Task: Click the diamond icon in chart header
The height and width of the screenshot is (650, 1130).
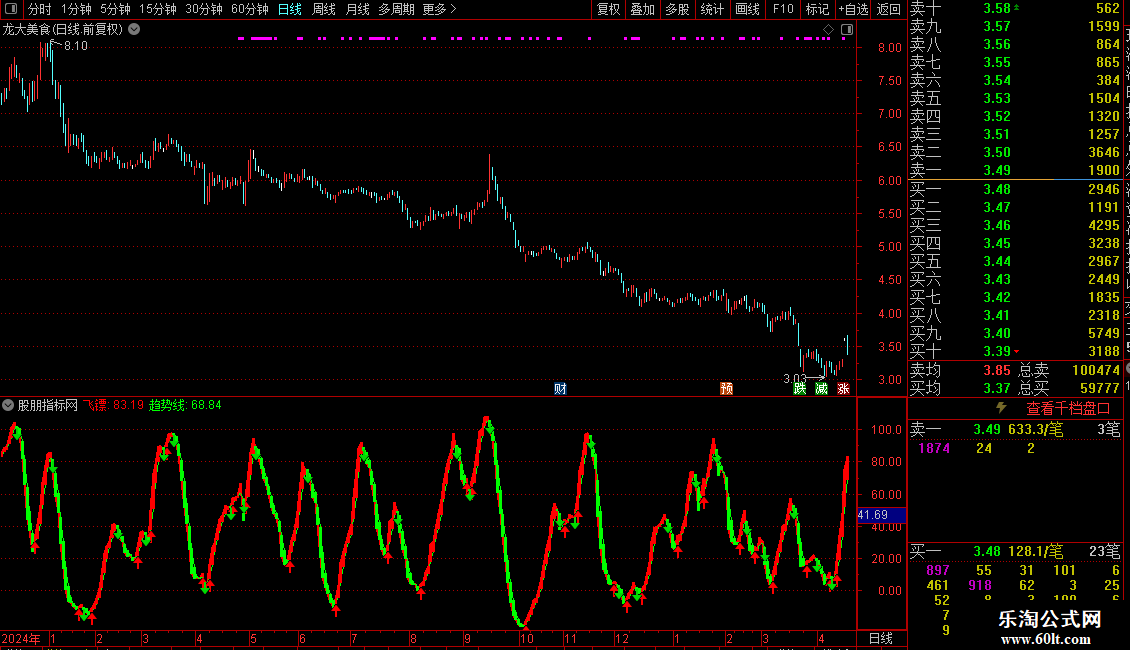Action: point(828,30)
